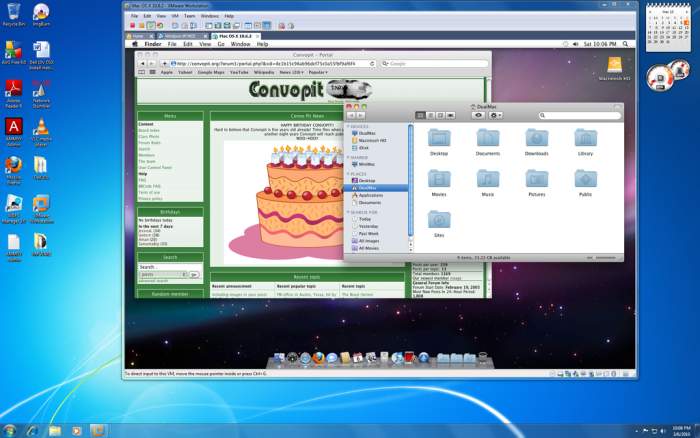700x438 pixels.
Task: Open the Apple menu in Mac menu bar
Action: pos(135,44)
